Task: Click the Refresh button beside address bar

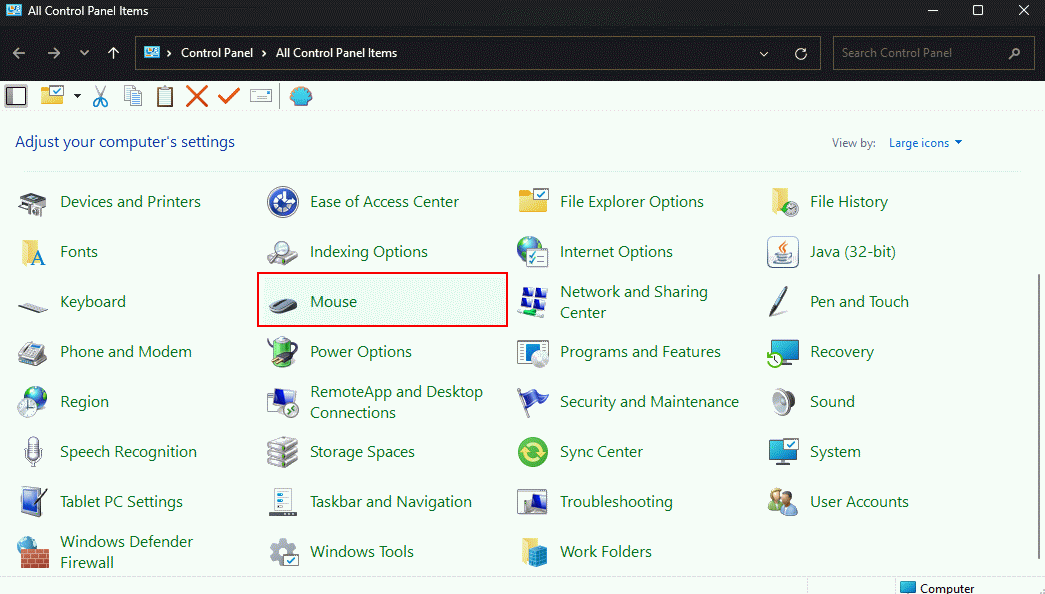Action: coord(800,53)
